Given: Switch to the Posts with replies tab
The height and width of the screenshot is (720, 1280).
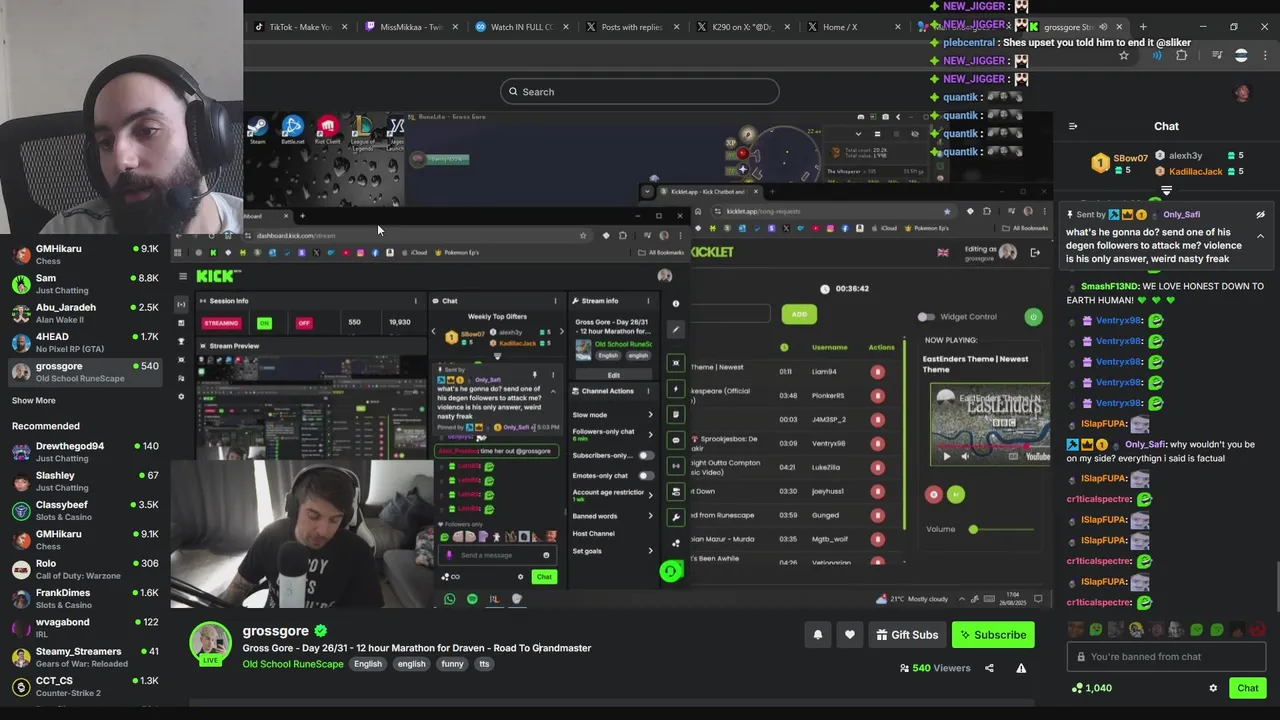Looking at the screenshot, I should tap(631, 27).
